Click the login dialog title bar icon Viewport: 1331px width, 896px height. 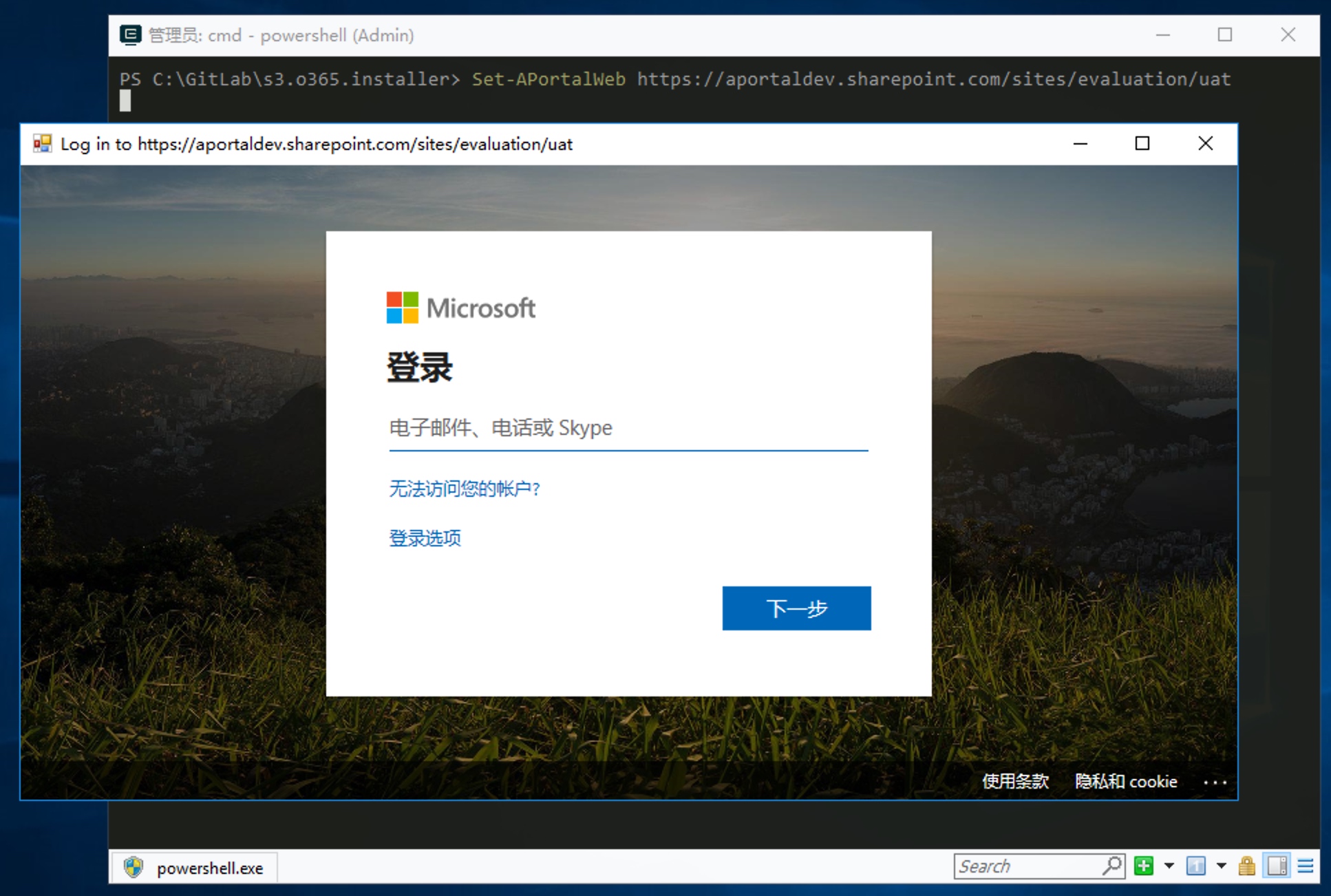coord(43,143)
